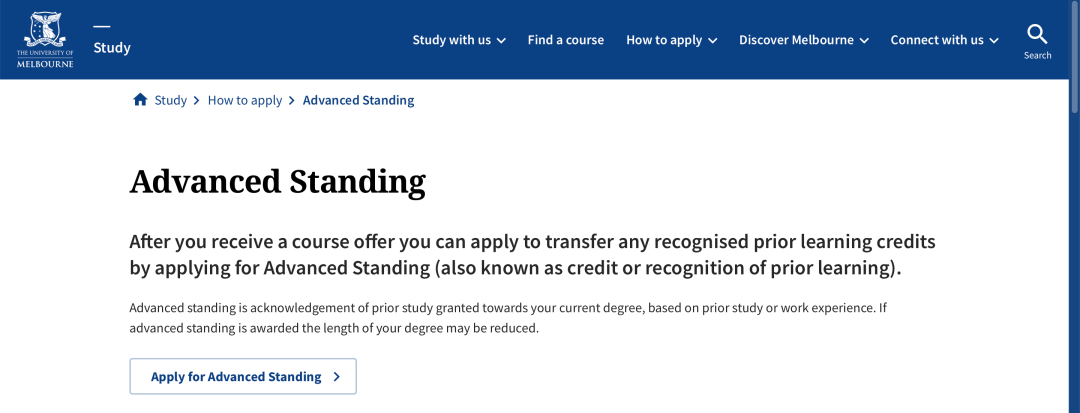The image size is (1080, 413).
Task: Click the Apply for Advanced Standing button
Action: coord(243,377)
